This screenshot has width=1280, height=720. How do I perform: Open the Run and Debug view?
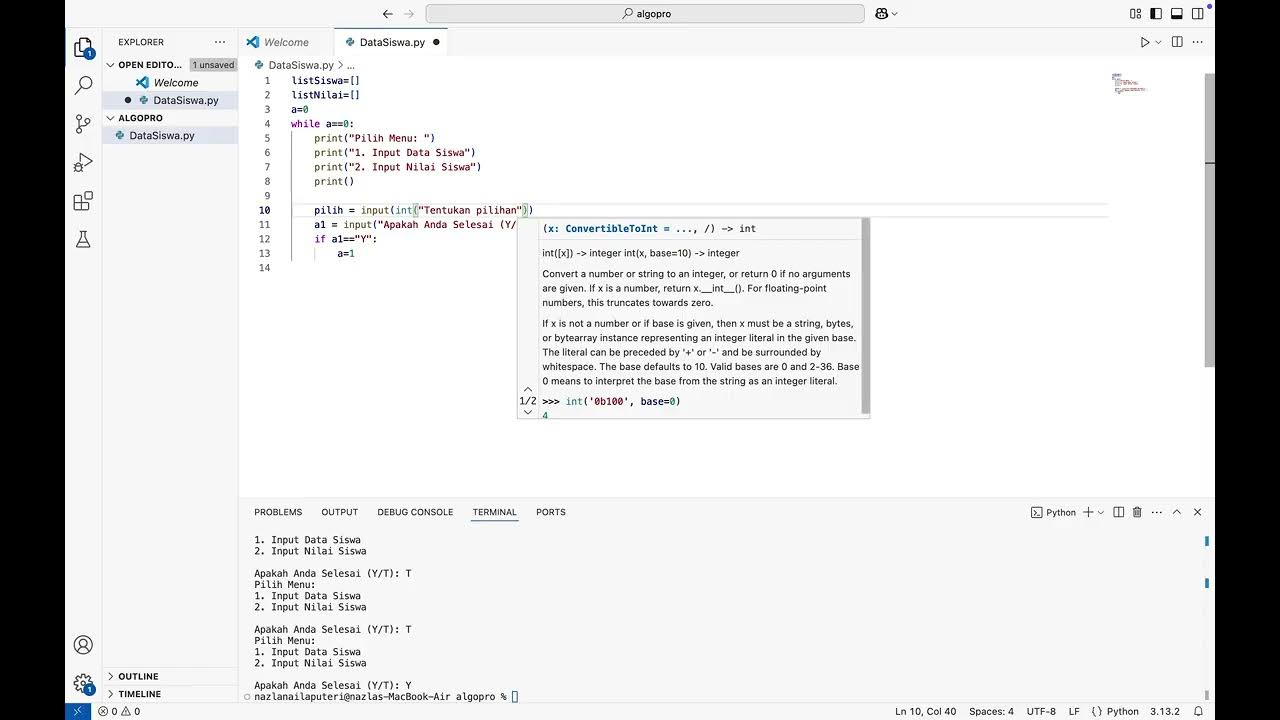pos(84,163)
